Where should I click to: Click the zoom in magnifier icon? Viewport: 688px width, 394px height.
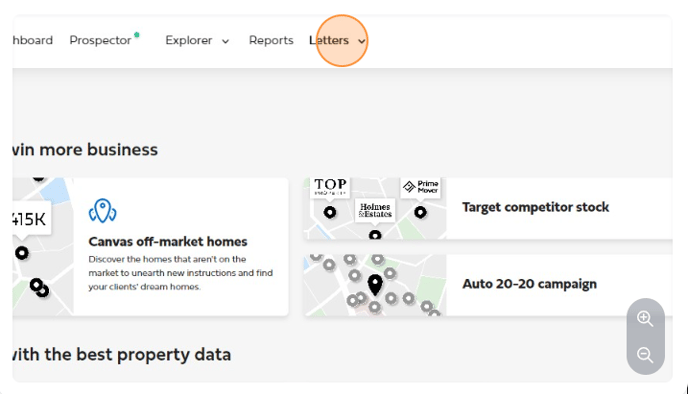coord(645,319)
